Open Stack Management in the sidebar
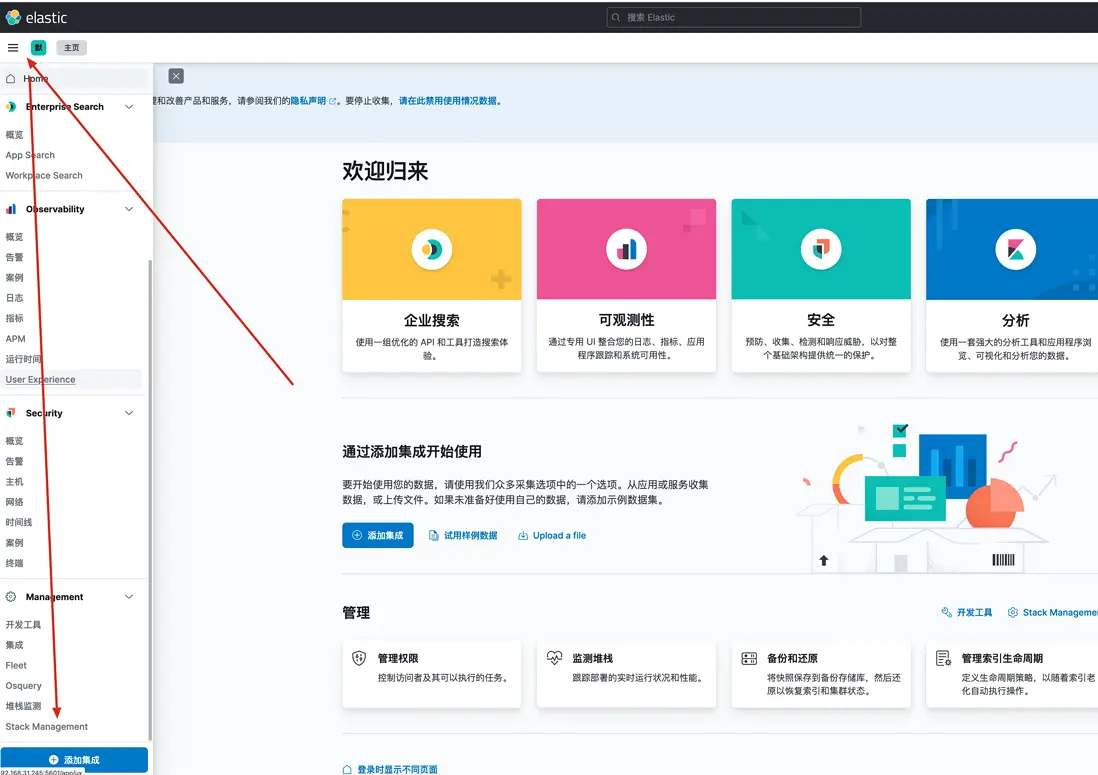Image resolution: width=1098 pixels, height=775 pixels. point(47,727)
